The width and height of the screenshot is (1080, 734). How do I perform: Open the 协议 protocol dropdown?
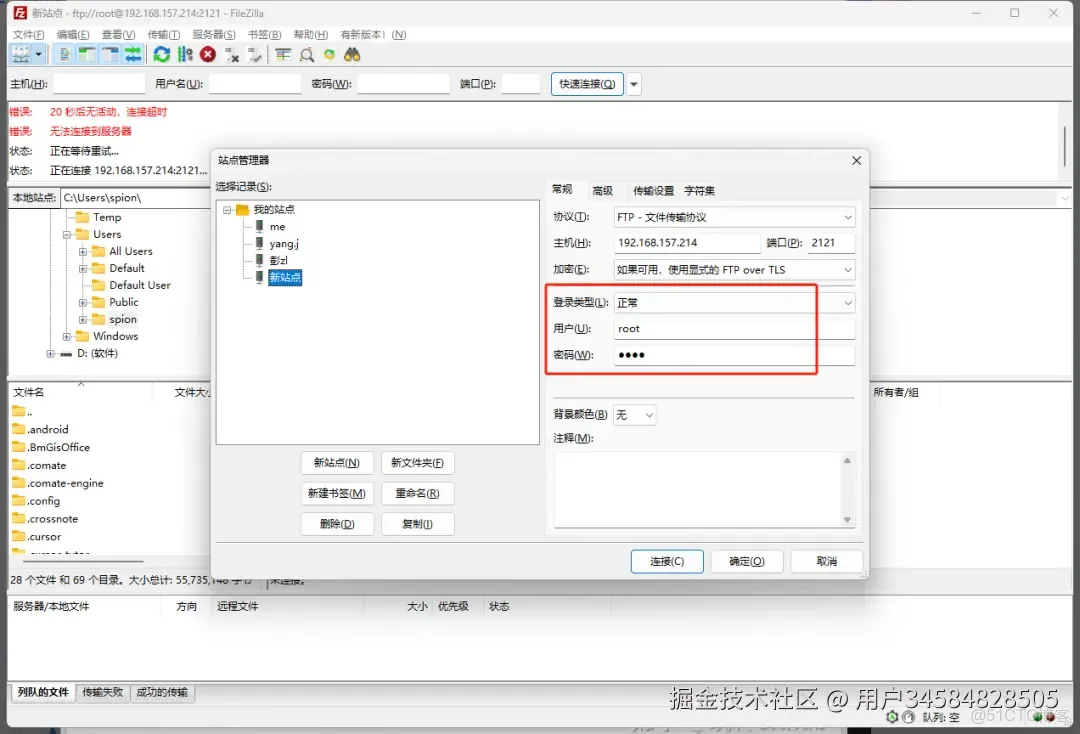tap(734, 216)
